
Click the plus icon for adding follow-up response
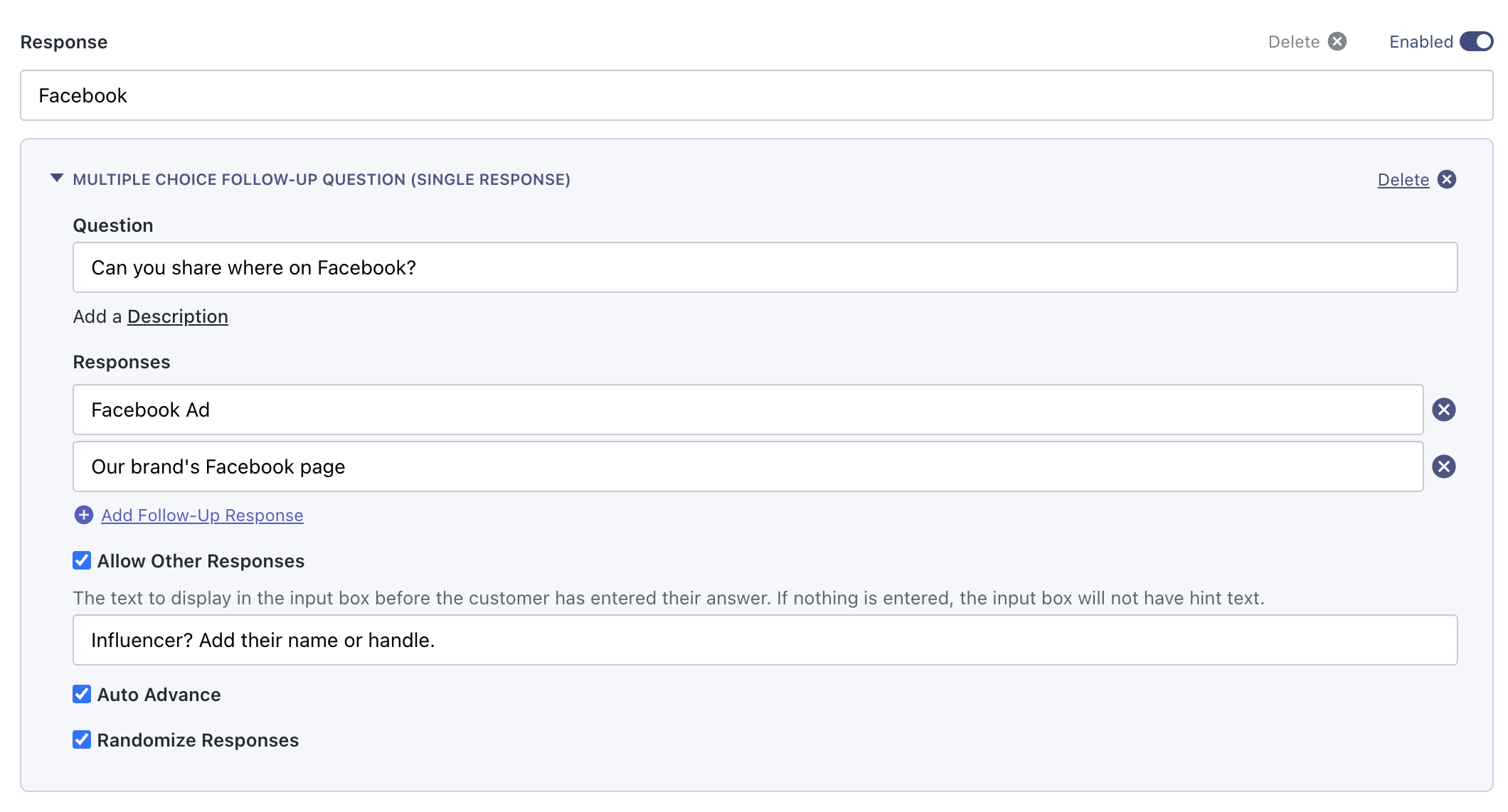click(x=84, y=515)
